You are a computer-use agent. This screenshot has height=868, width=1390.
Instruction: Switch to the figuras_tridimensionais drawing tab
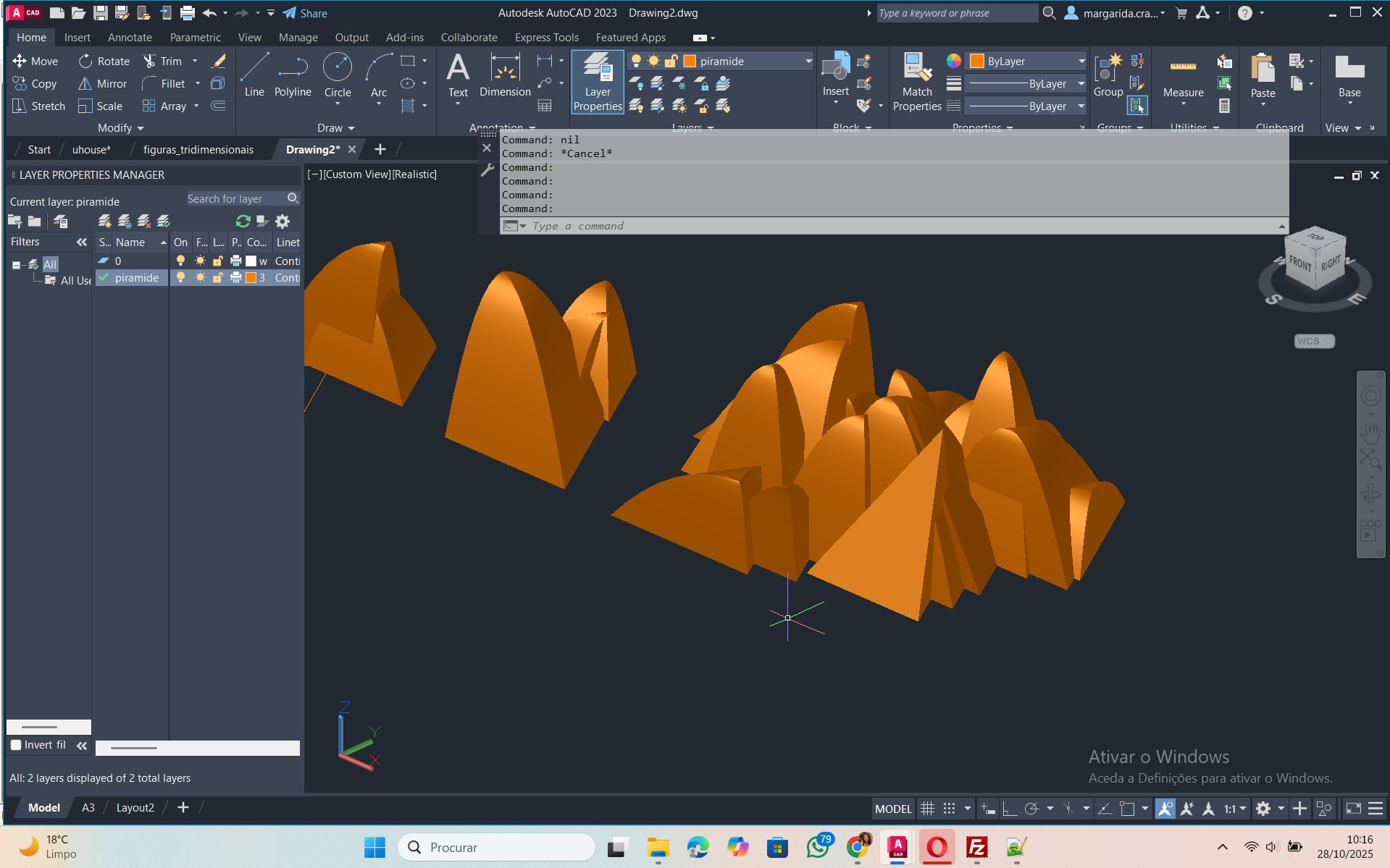click(198, 150)
